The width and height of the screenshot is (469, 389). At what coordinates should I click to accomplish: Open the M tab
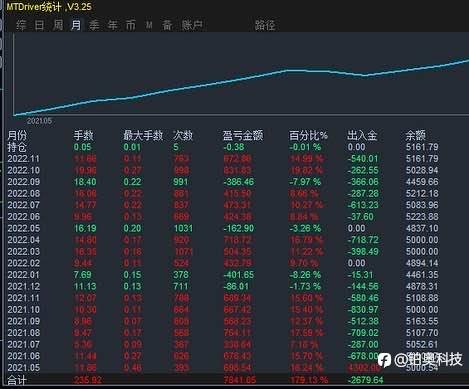pyautogui.click(x=149, y=25)
